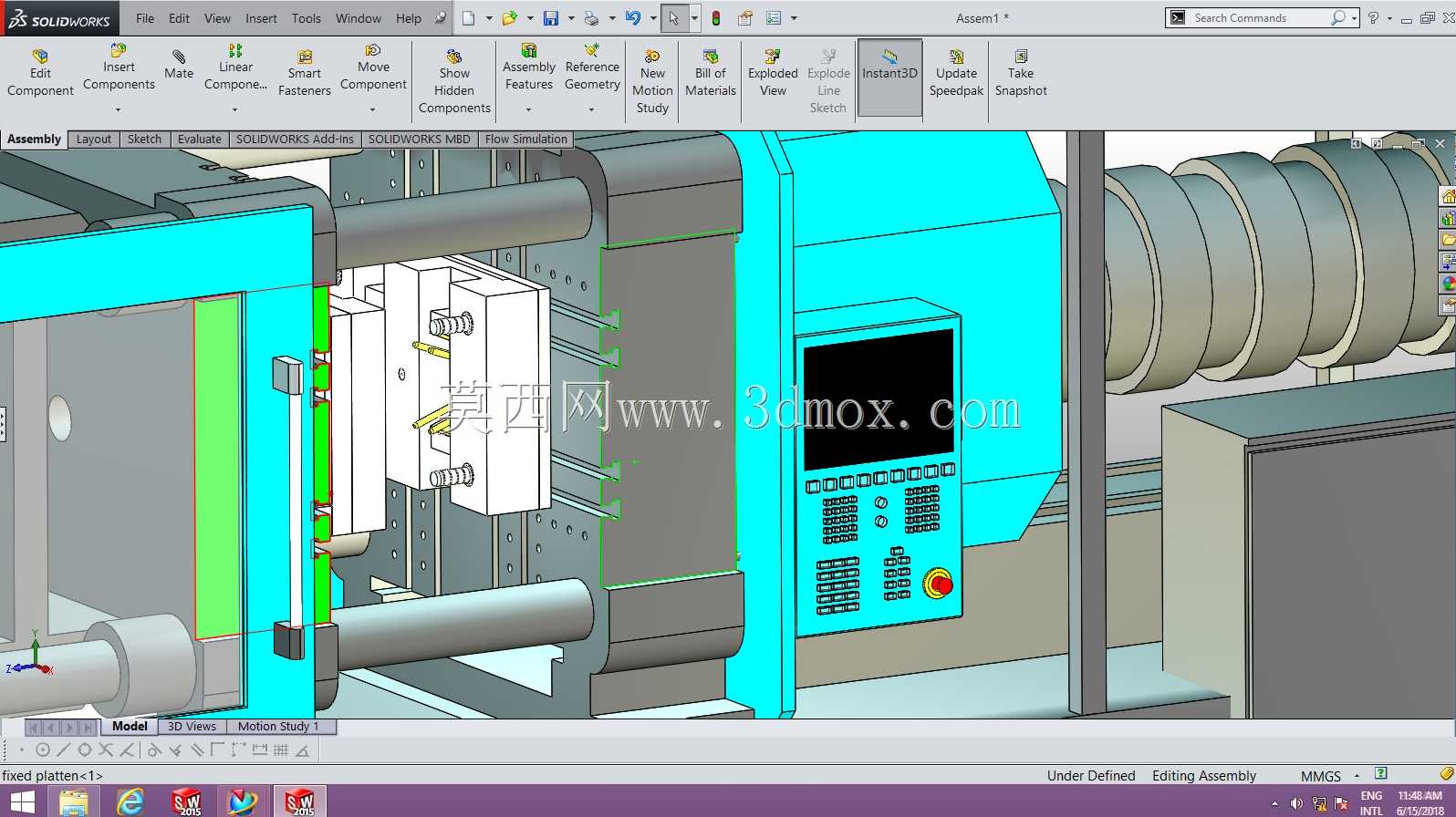Click Linear Component Pattern icon

coord(235,50)
